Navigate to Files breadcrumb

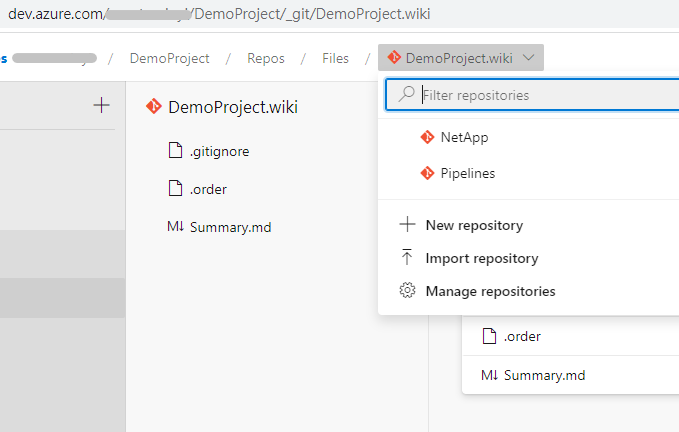click(335, 58)
